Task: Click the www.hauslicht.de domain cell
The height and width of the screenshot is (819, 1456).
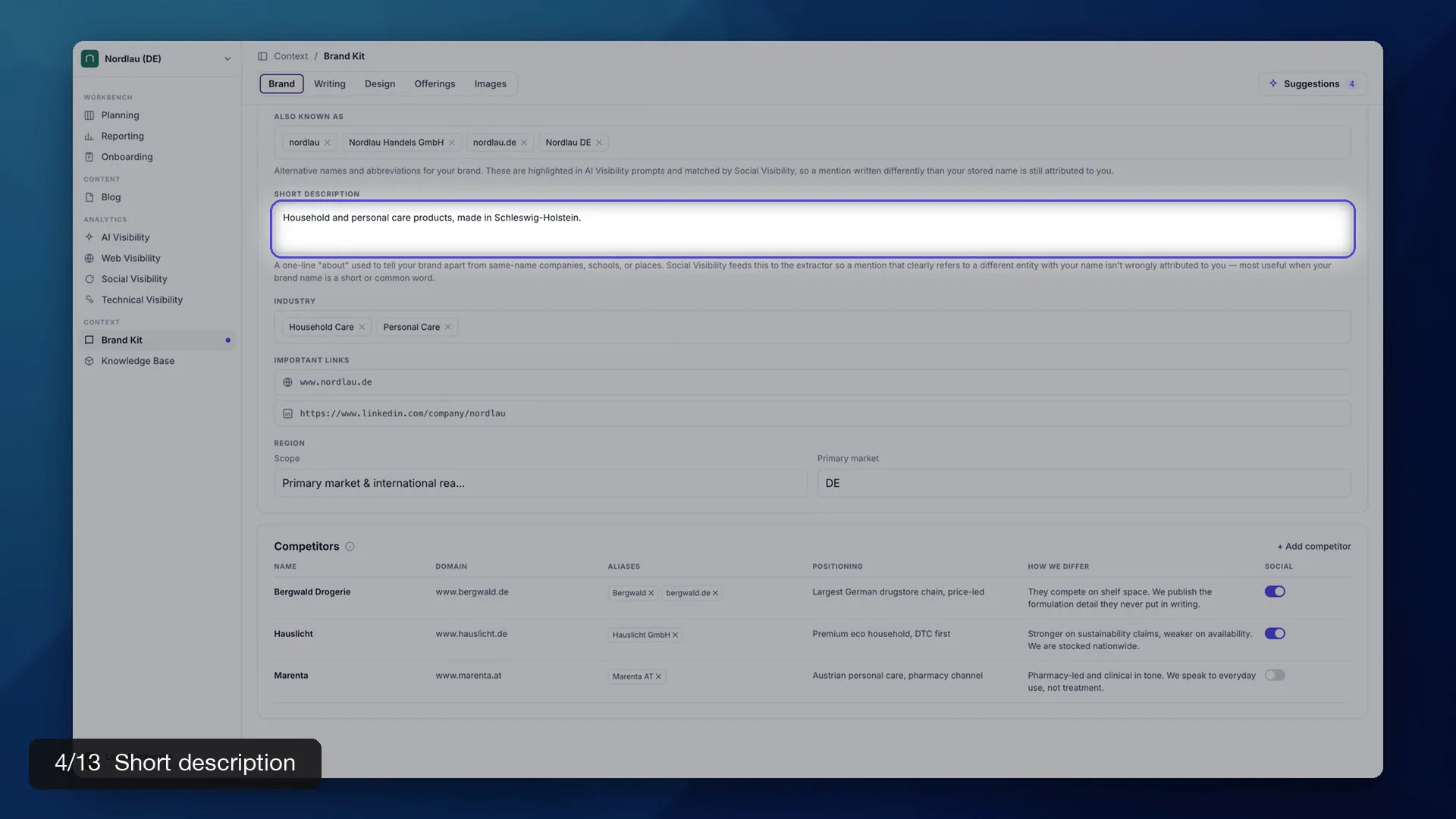Action: (471, 634)
